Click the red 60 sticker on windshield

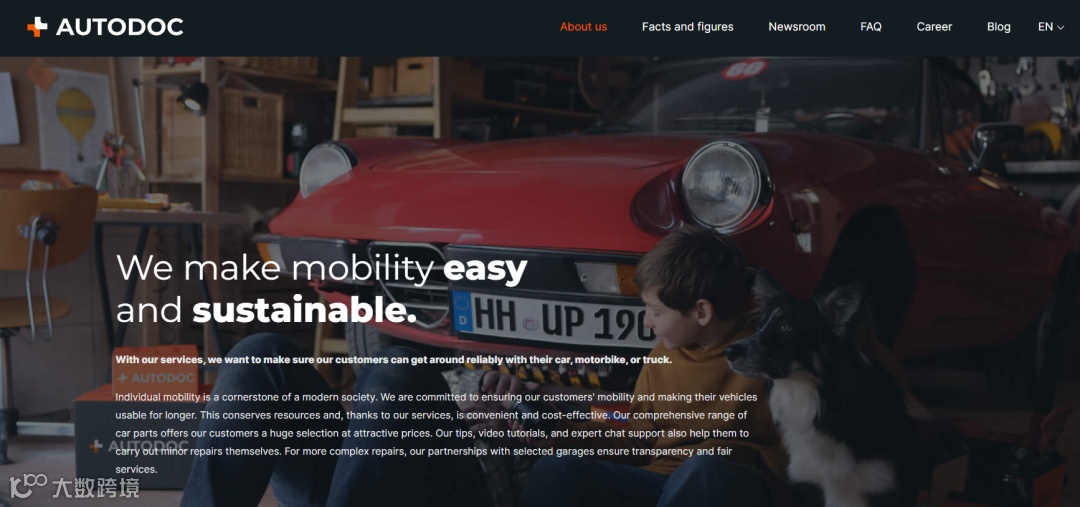(745, 69)
